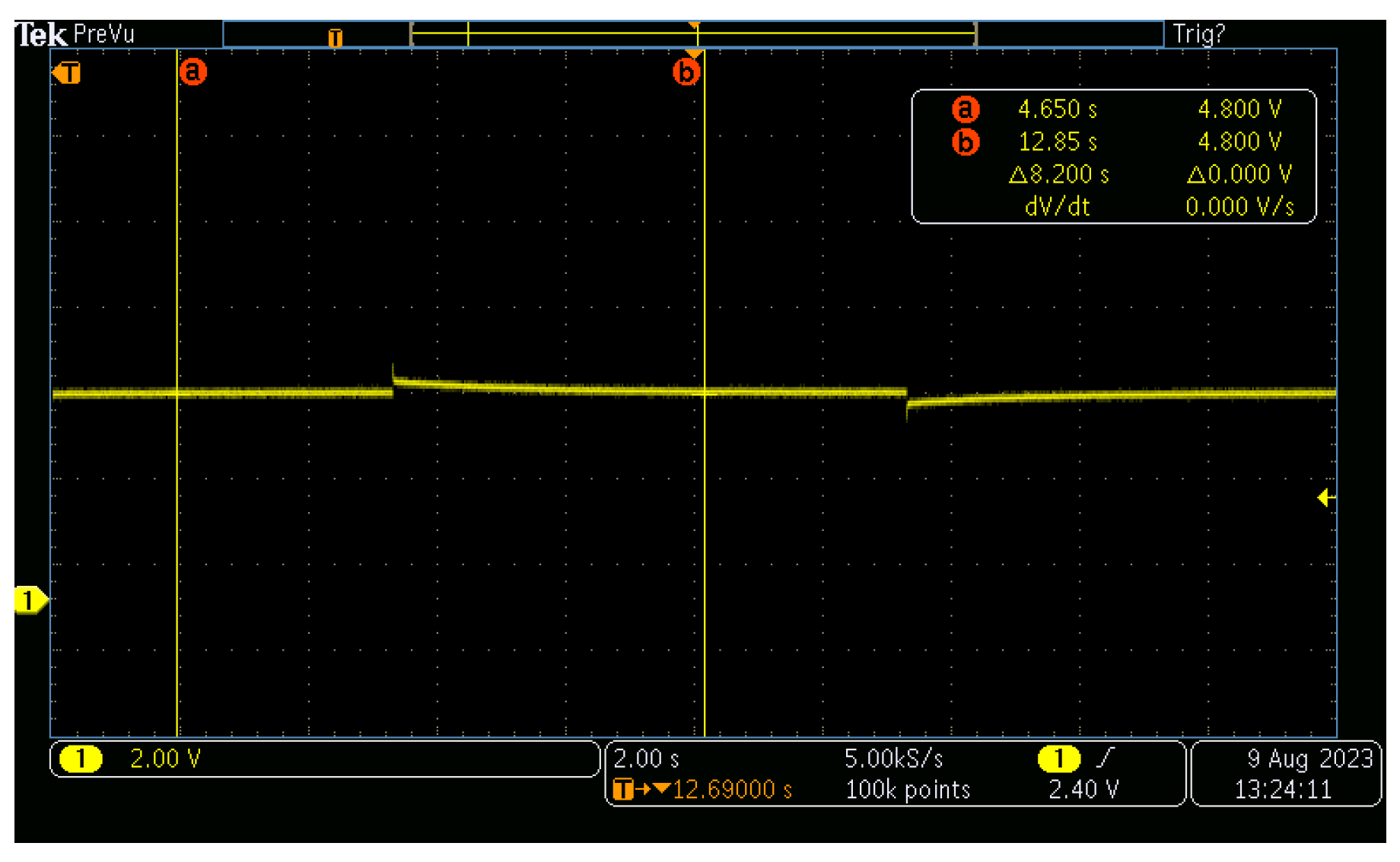Click the '13:24:11' time readout
The height and width of the screenshot is (862, 1400).
tap(1283, 790)
